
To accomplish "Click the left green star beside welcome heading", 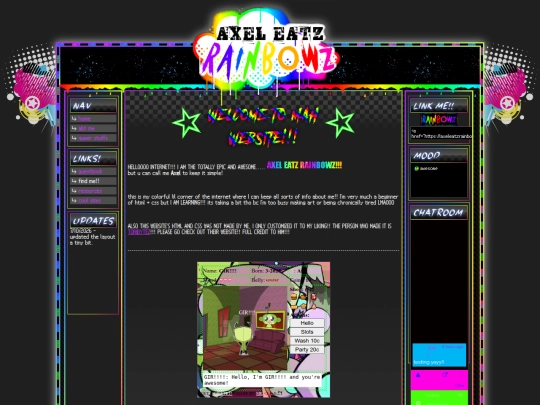I will pyautogui.click(x=187, y=123).
